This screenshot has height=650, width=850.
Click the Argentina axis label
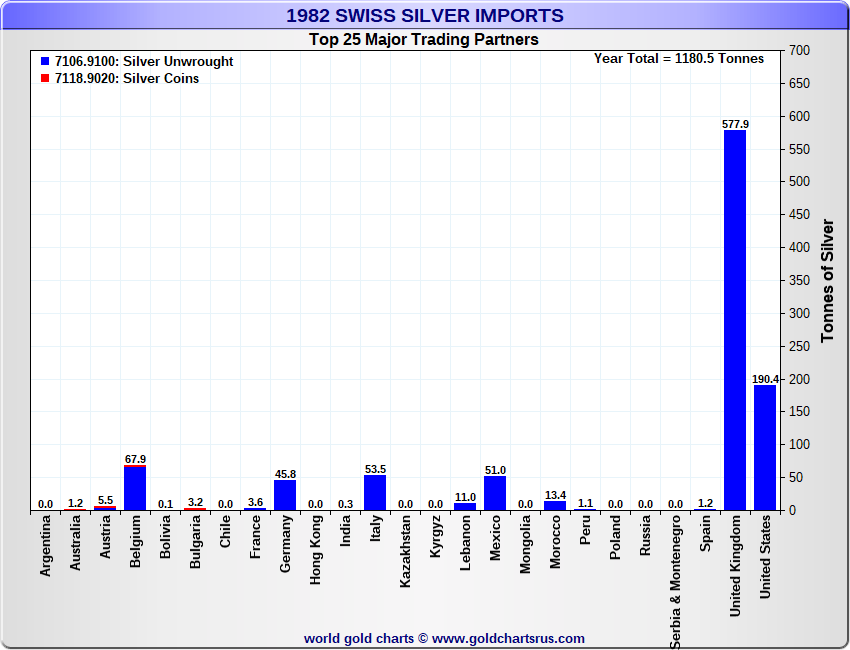coord(46,545)
